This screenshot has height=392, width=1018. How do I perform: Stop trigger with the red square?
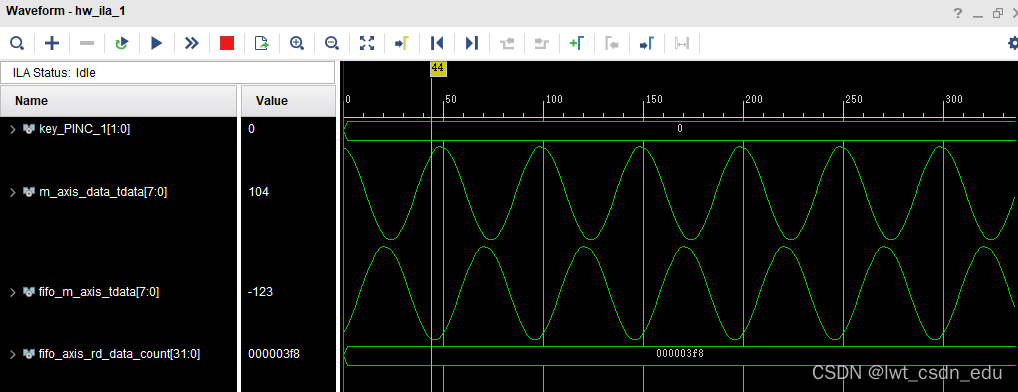tap(227, 43)
